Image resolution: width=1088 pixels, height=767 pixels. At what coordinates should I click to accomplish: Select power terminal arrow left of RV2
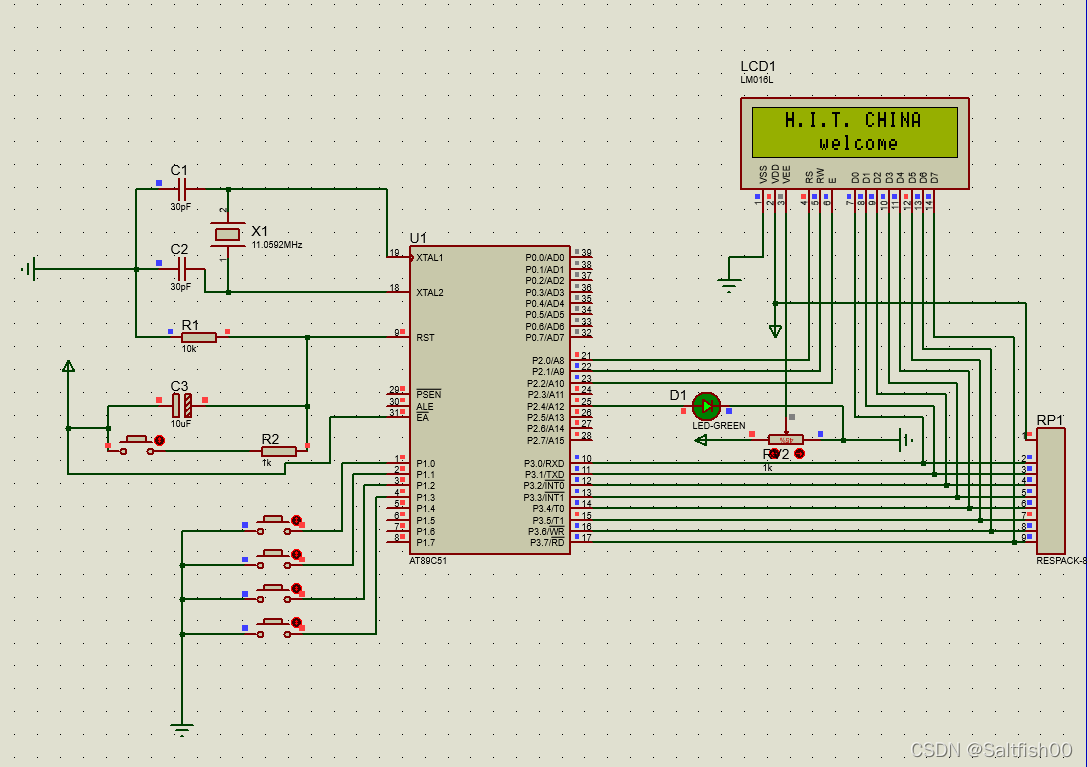click(701, 440)
